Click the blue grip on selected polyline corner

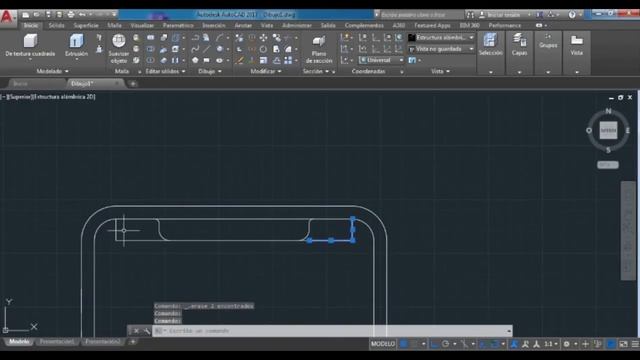point(353,240)
